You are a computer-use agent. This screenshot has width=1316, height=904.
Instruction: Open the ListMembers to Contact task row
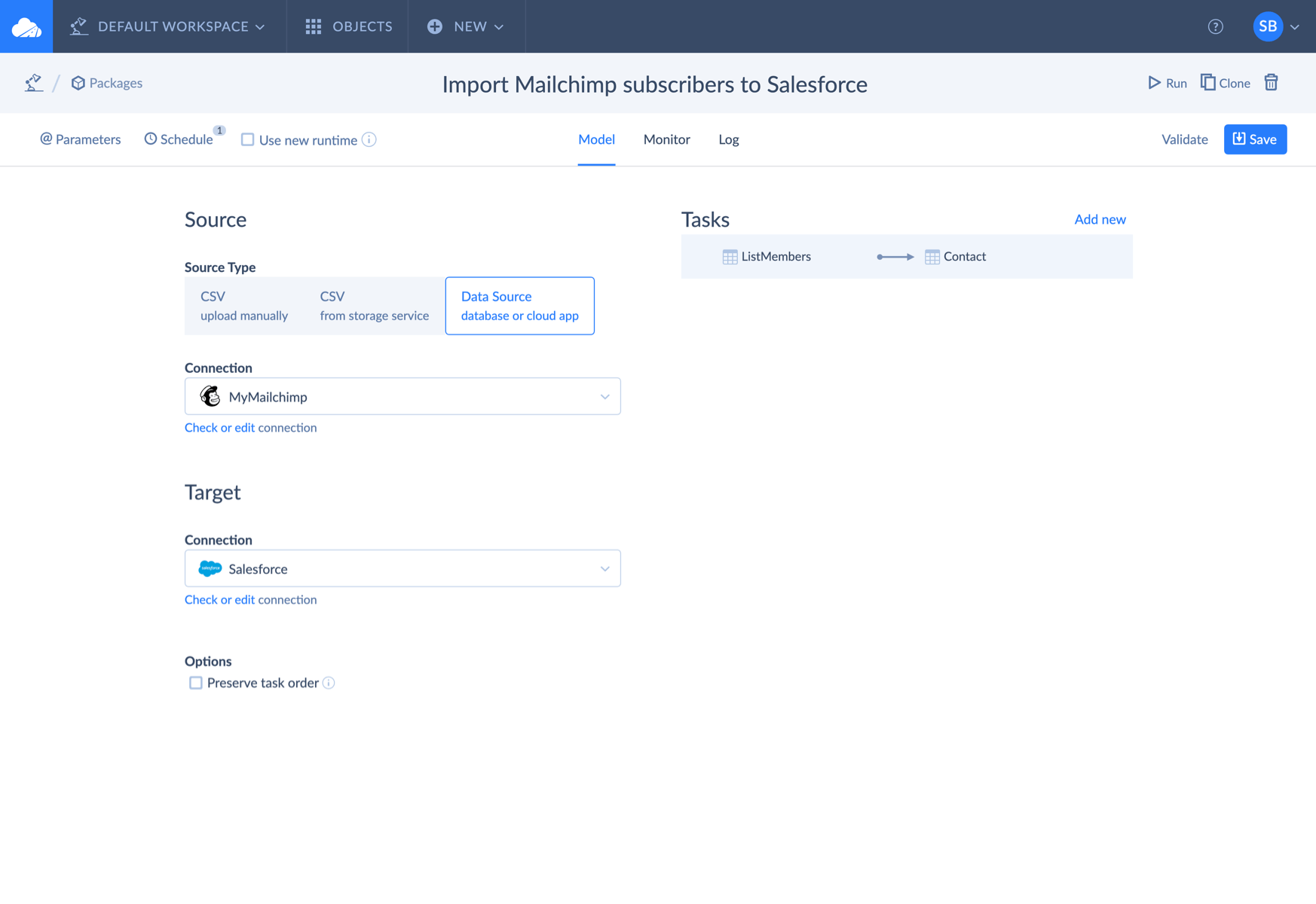coord(906,257)
